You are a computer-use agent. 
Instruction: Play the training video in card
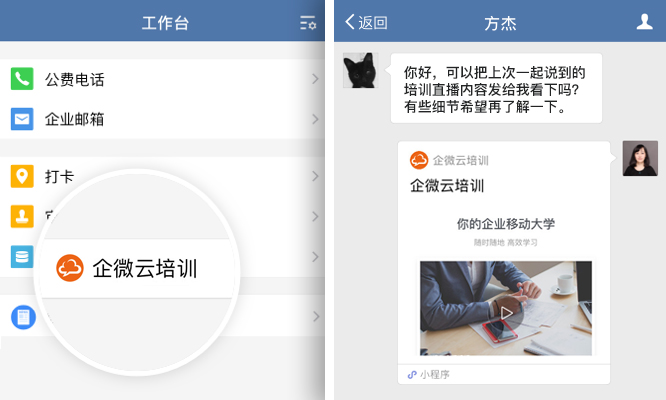coord(506,313)
